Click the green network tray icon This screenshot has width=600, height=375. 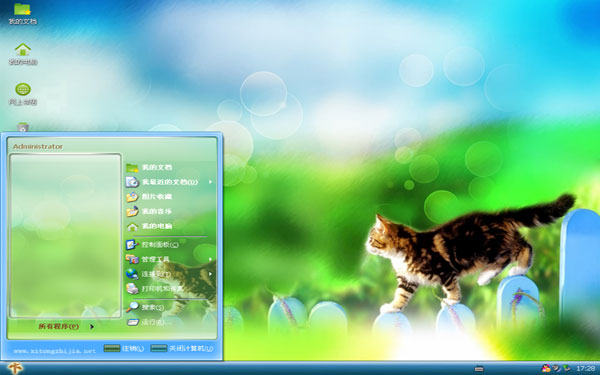[x=566, y=368]
